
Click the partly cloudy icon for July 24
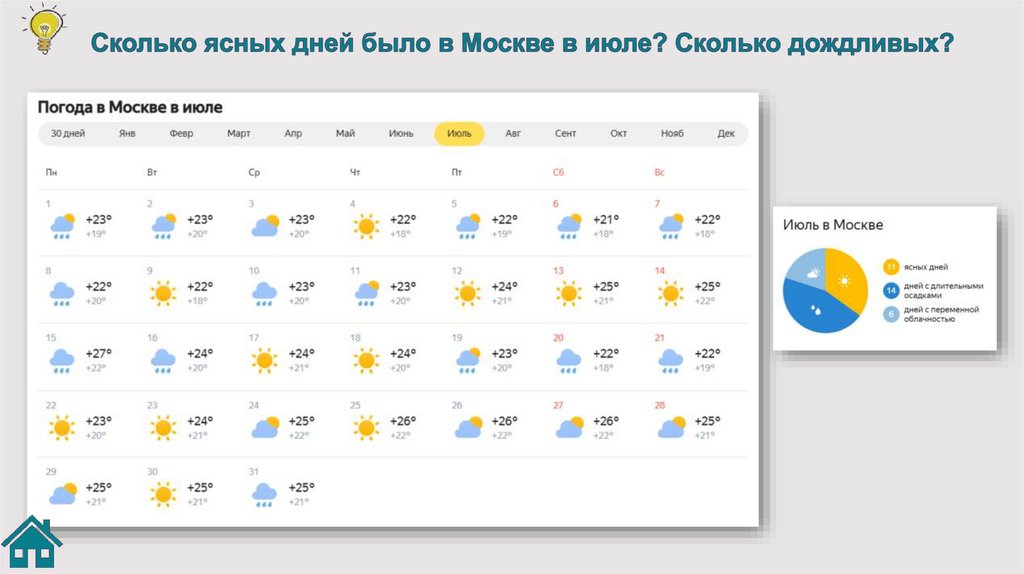tap(265, 427)
